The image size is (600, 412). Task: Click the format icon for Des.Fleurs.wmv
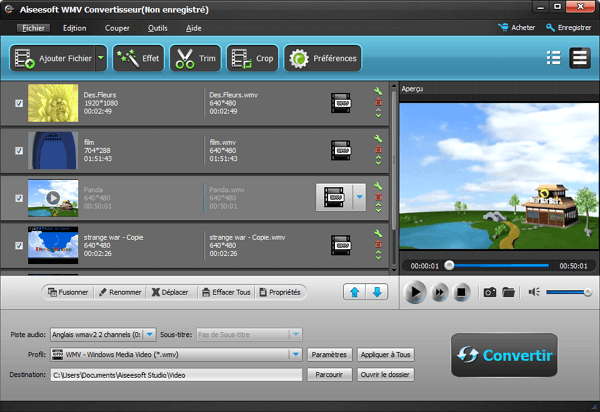[341, 103]
